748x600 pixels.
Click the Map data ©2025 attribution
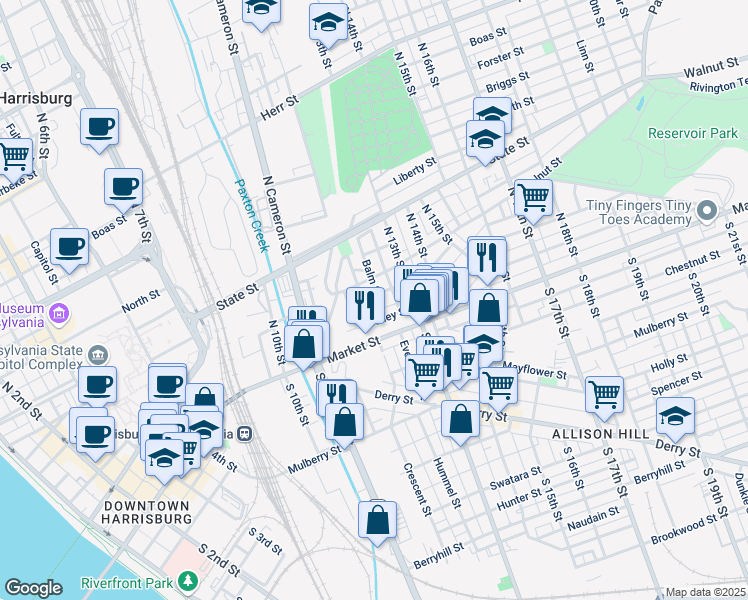(x=705, y=592)
